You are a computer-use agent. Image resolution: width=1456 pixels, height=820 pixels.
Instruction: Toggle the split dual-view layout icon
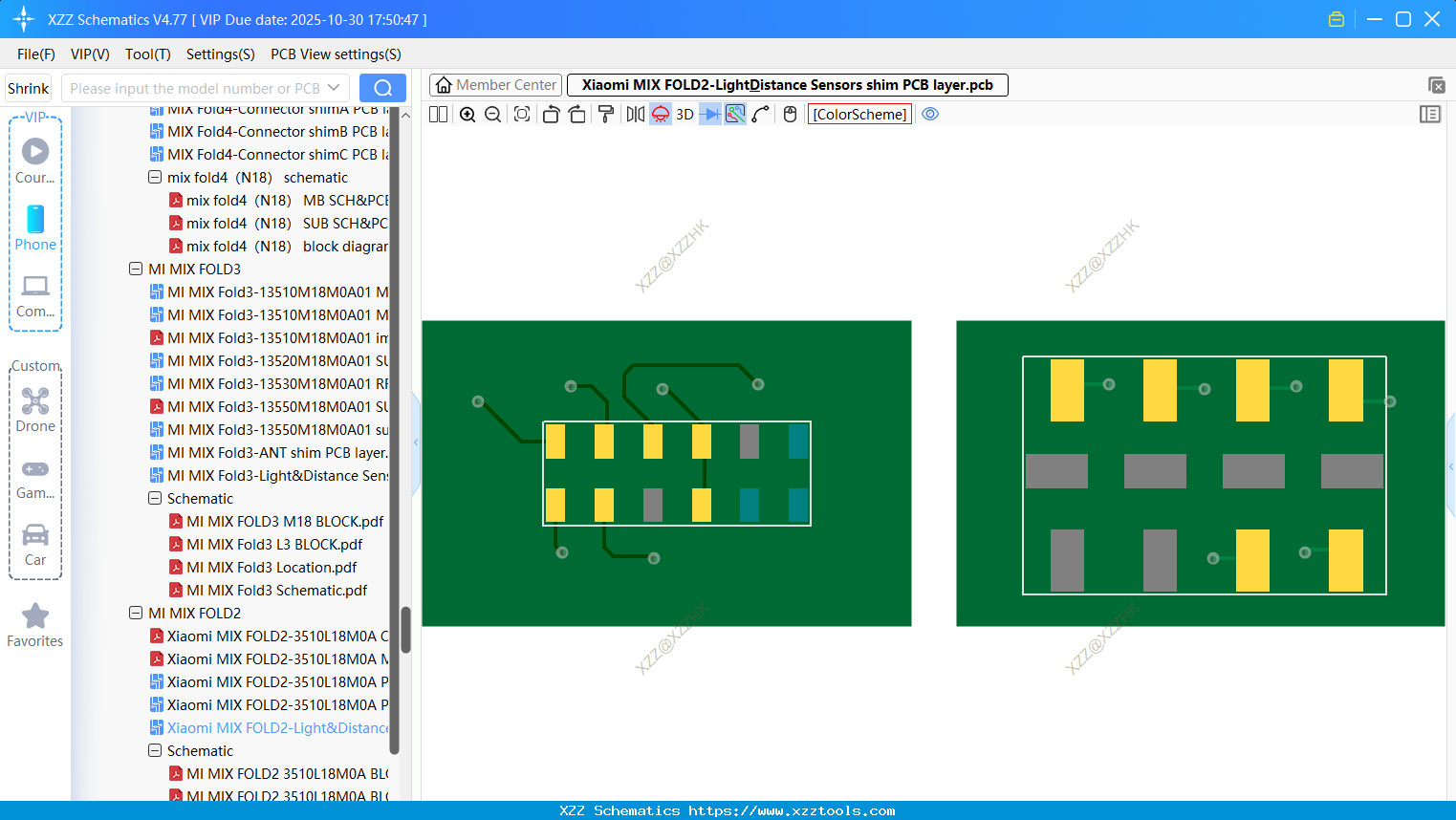click(x=438, y=115)
